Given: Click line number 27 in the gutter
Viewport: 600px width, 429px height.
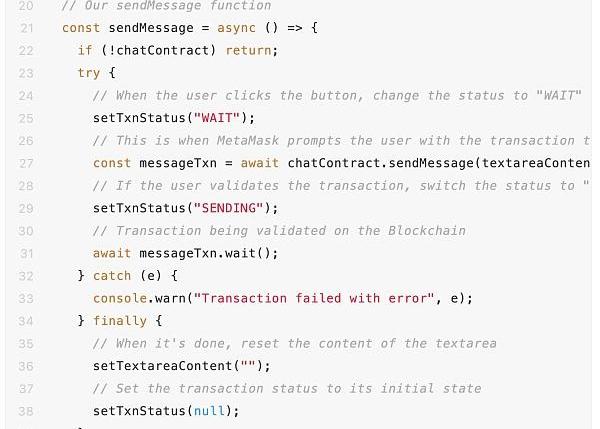Looking at the screenshot, I should click(26, 163).
